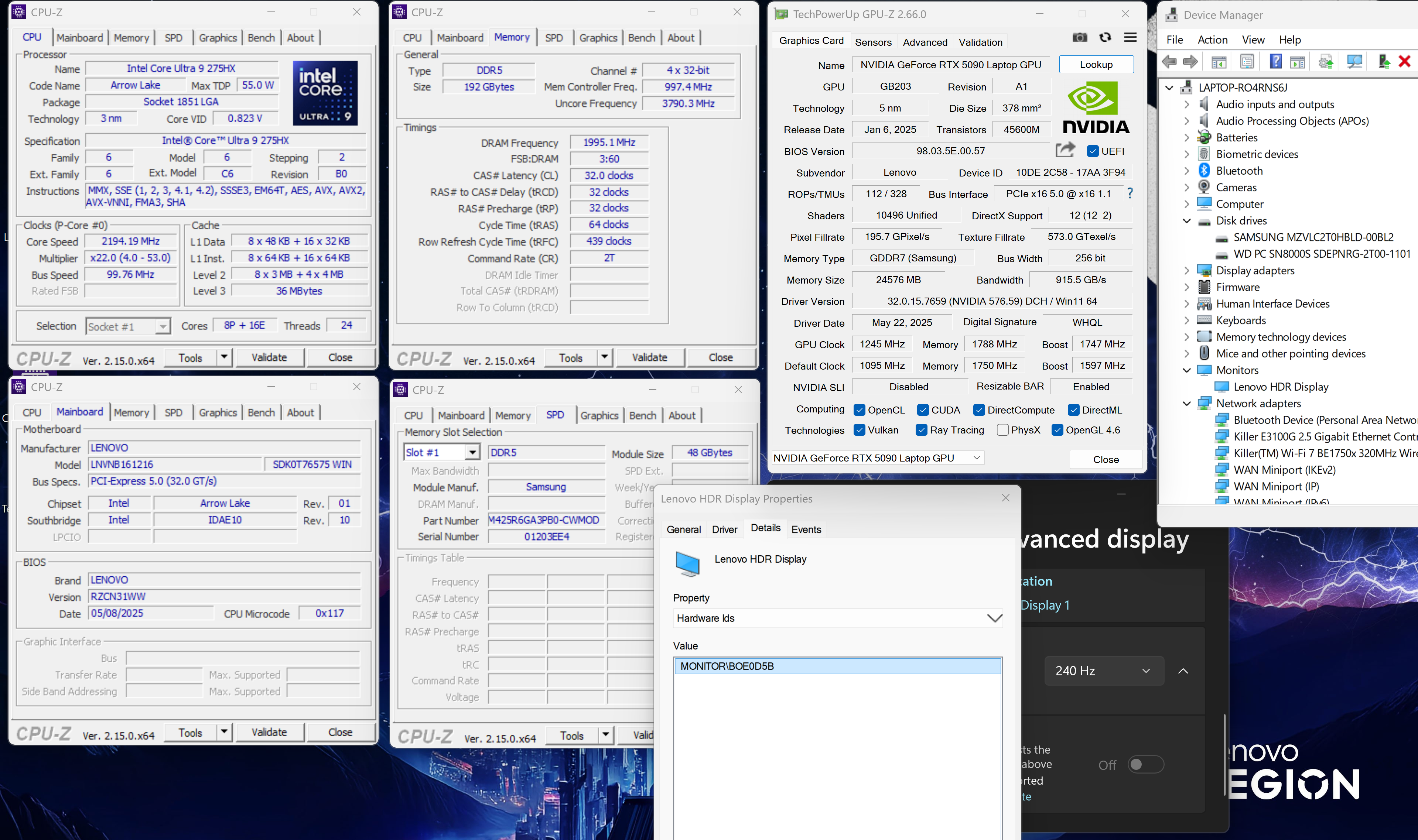Check the PhysX checkbox

[x=1002, y=430]
